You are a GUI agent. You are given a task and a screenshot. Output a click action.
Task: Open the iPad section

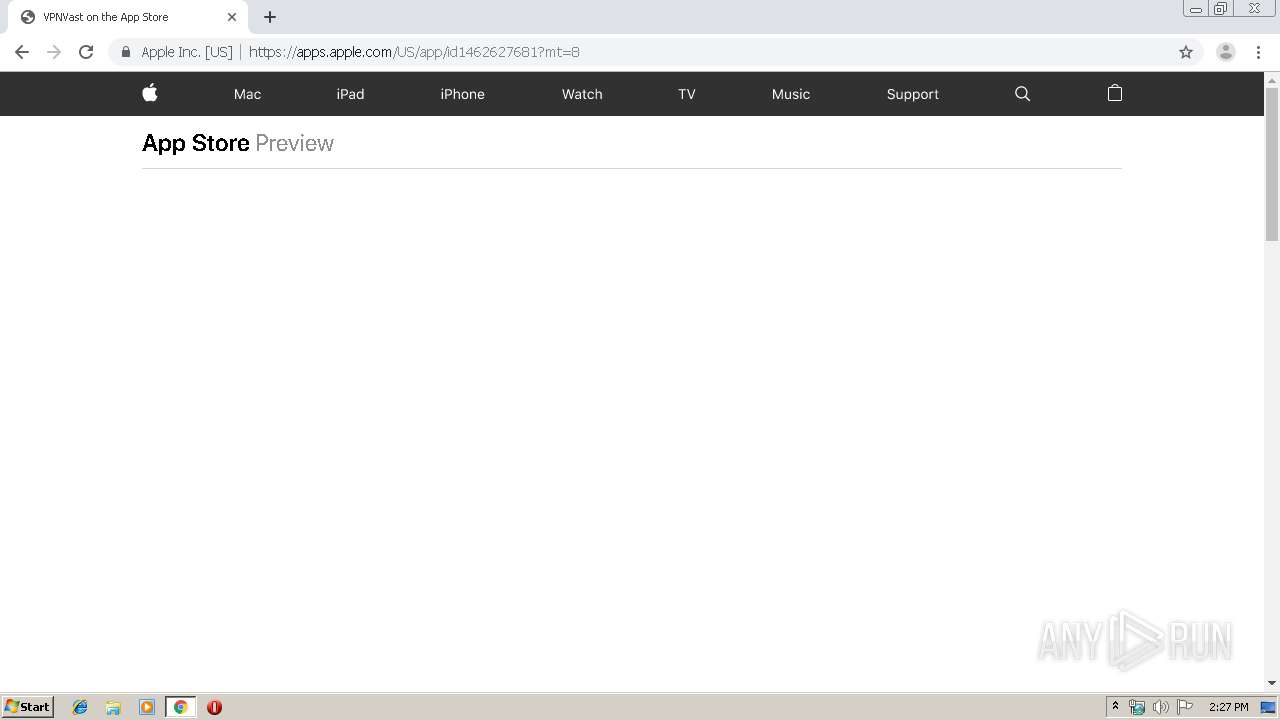(350, 94)
